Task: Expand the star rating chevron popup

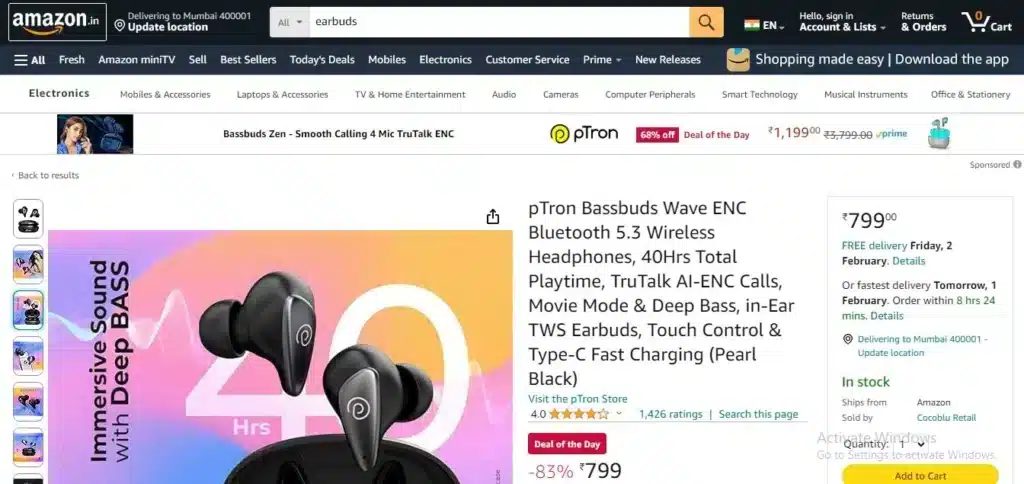Action: (x=619, y=413)
